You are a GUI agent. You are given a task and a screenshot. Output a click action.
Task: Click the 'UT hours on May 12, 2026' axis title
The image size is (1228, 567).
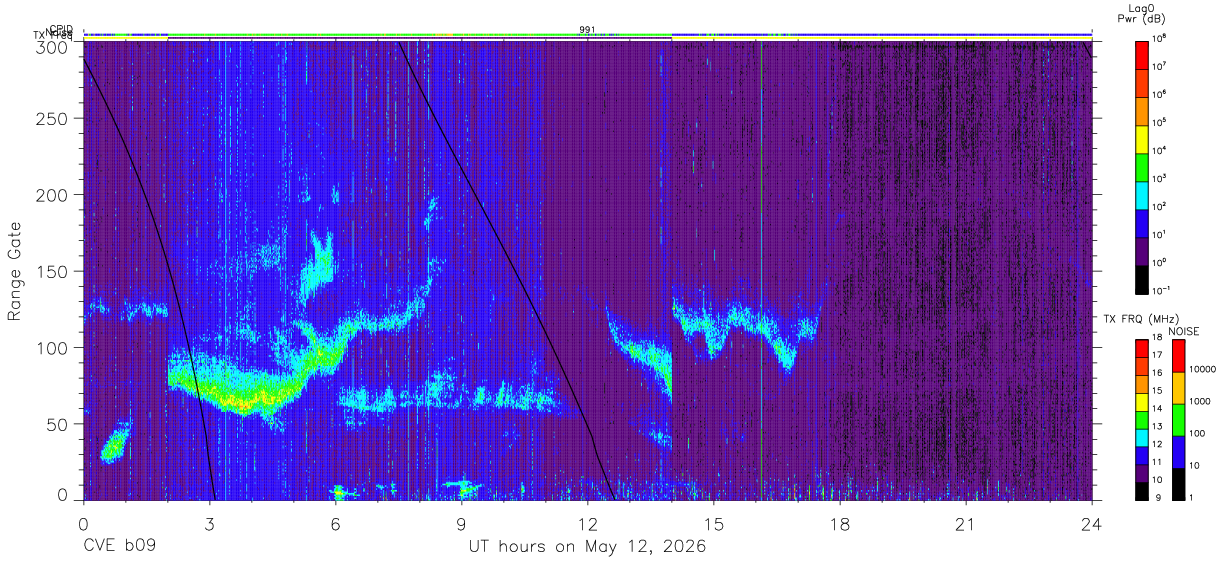pos(587,547)
